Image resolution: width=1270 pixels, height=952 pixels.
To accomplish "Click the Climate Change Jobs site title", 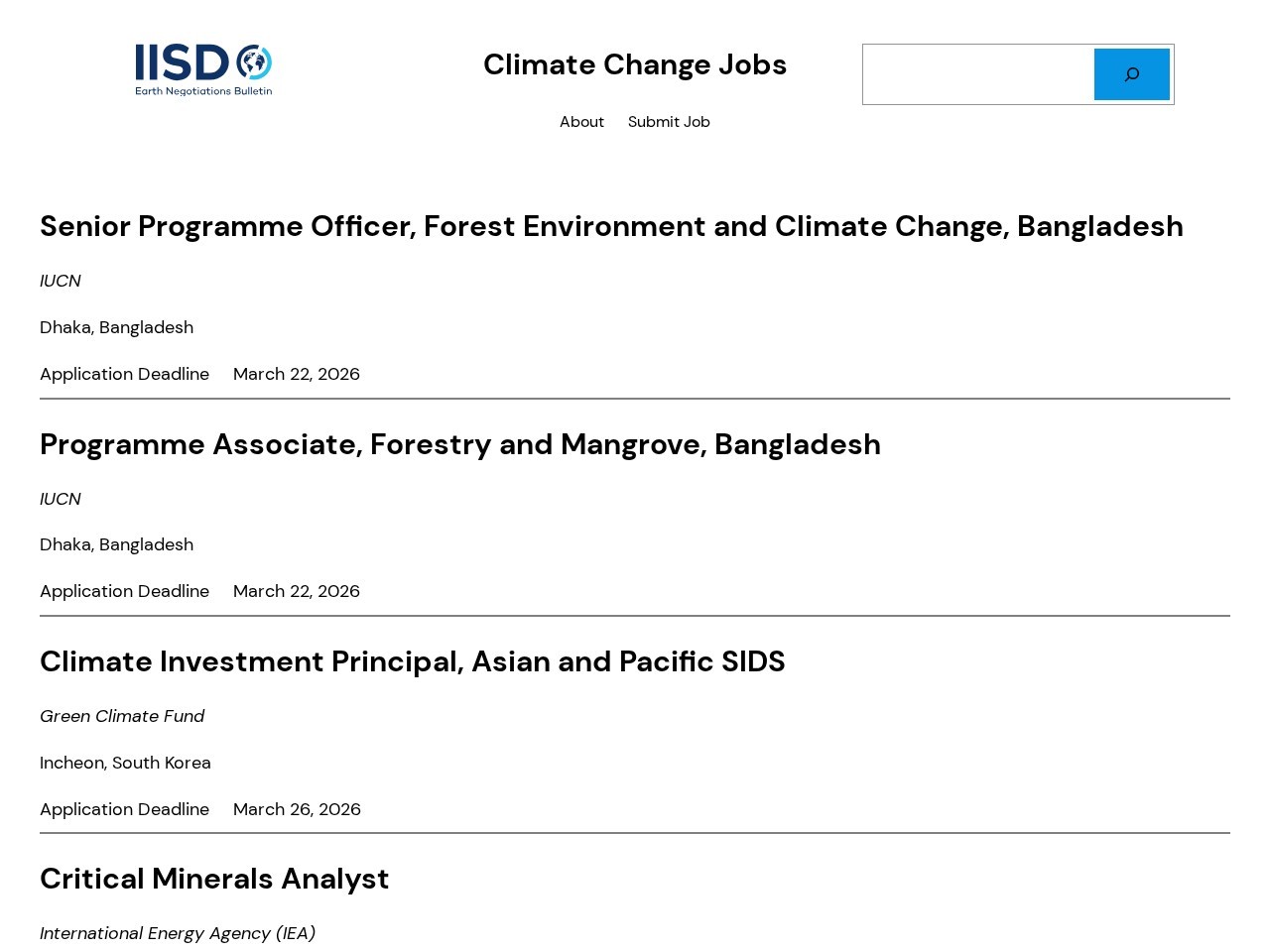I will (635, 64).
